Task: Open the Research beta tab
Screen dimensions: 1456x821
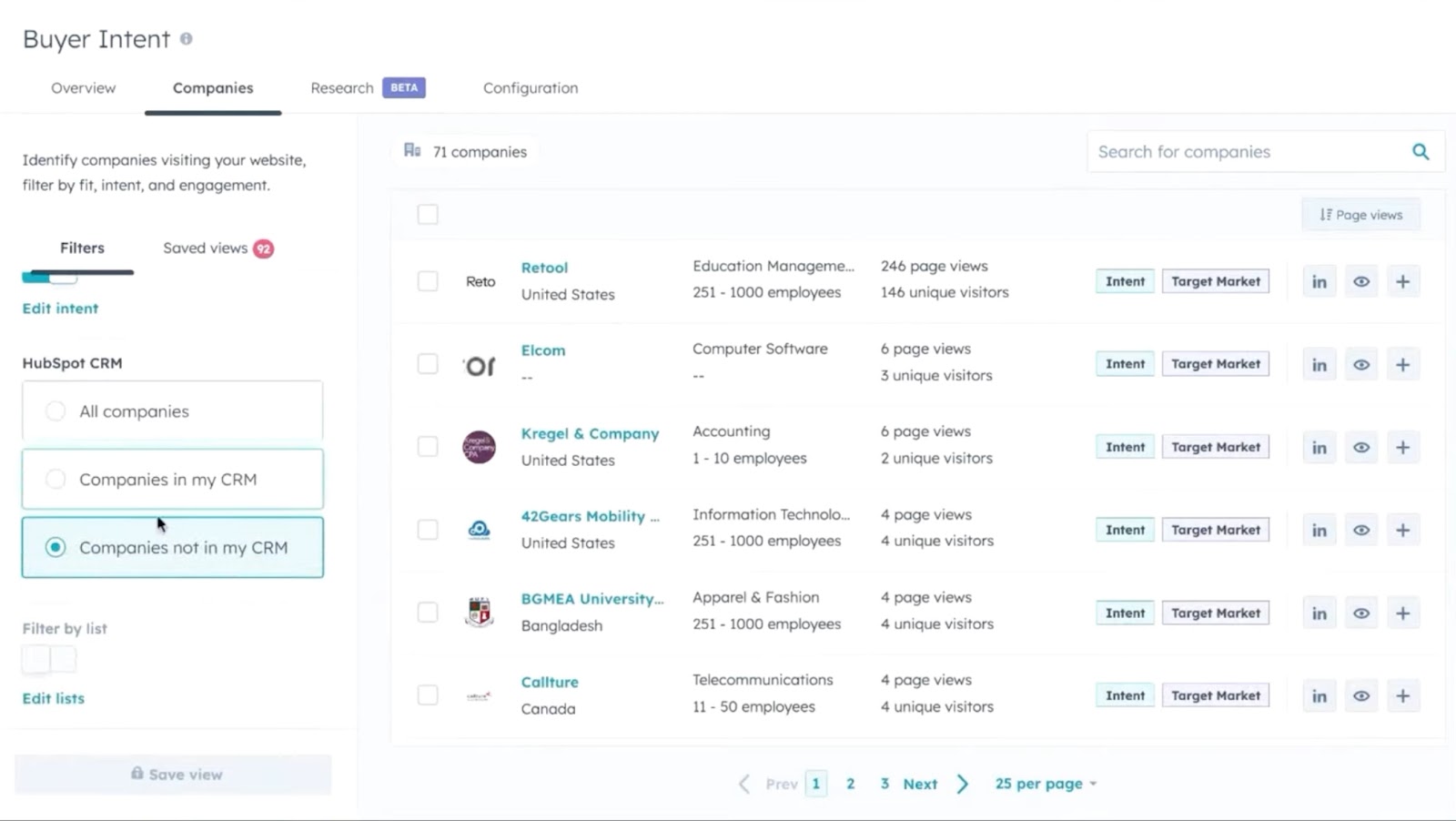Action: 368,88
